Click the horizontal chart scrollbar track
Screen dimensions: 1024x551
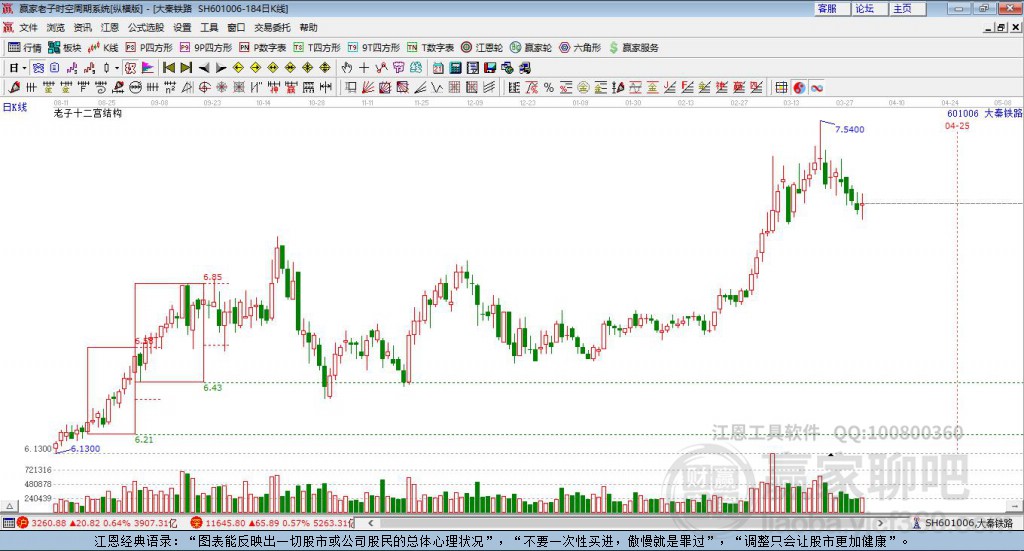626,523
